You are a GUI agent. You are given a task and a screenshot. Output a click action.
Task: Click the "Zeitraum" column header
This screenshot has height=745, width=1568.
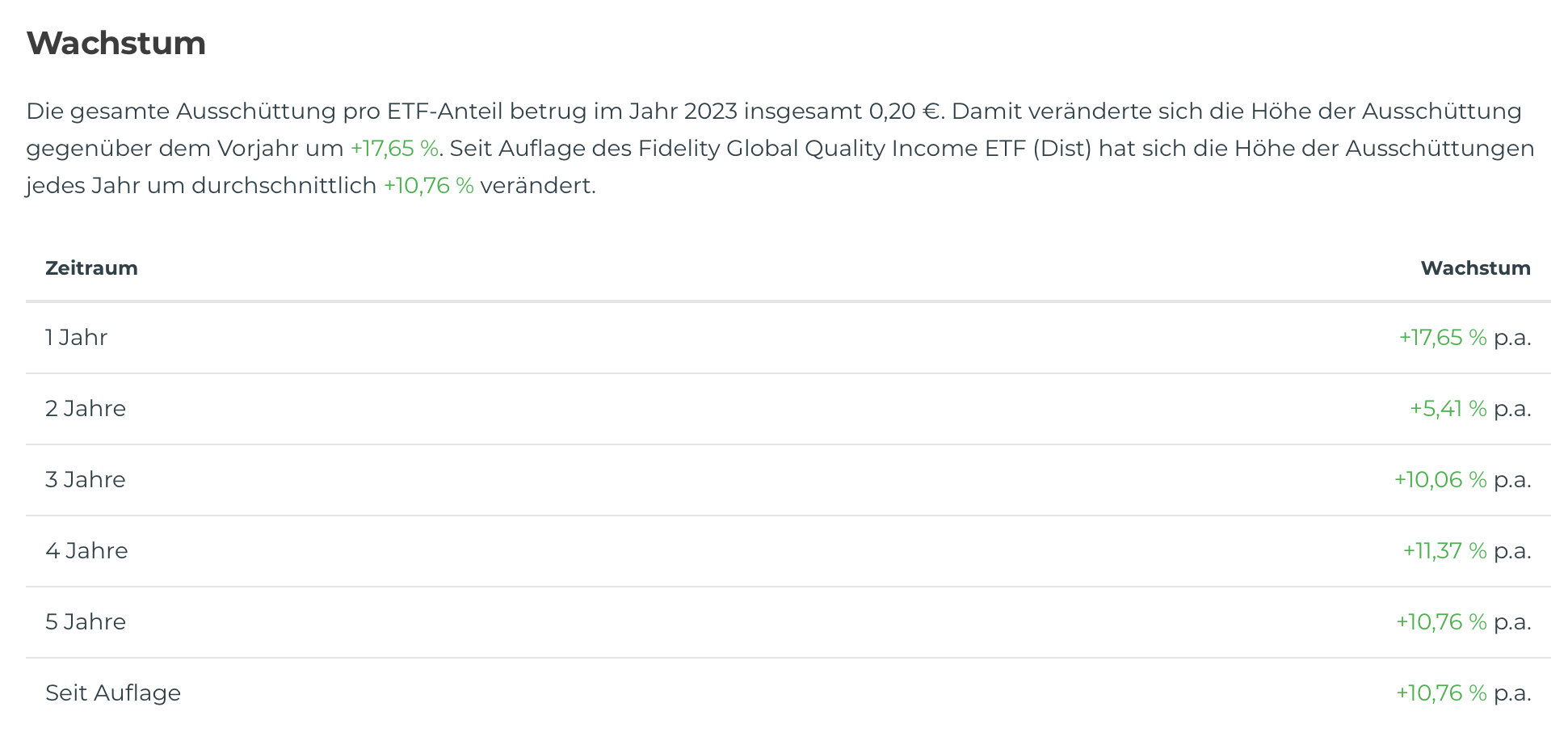pyautogui.click(x=91, y=268)
